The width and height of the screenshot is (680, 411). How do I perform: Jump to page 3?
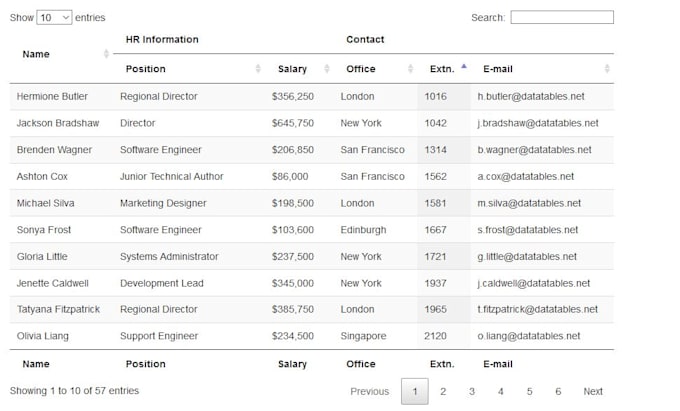tap(472, 391)
